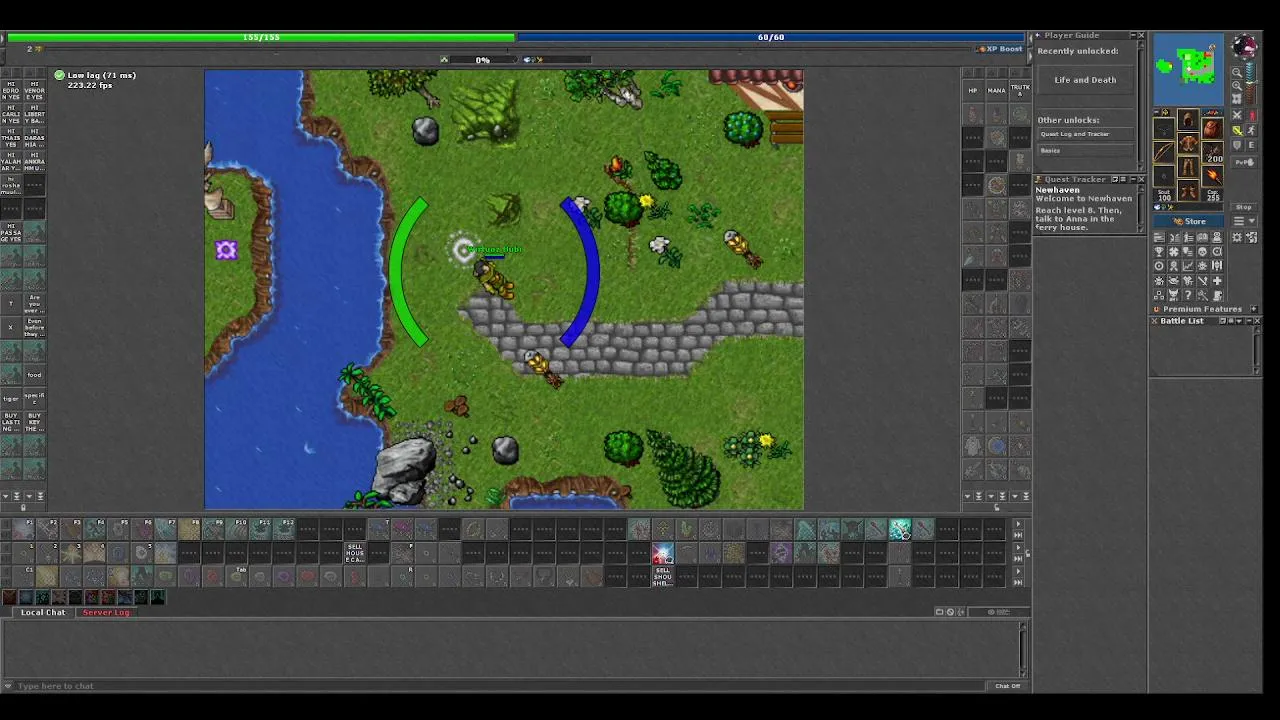This screenshot has width=1280, height=720.
Task: Toggle chase opponent running-figure mode
Action: (x=1252, y=130)
